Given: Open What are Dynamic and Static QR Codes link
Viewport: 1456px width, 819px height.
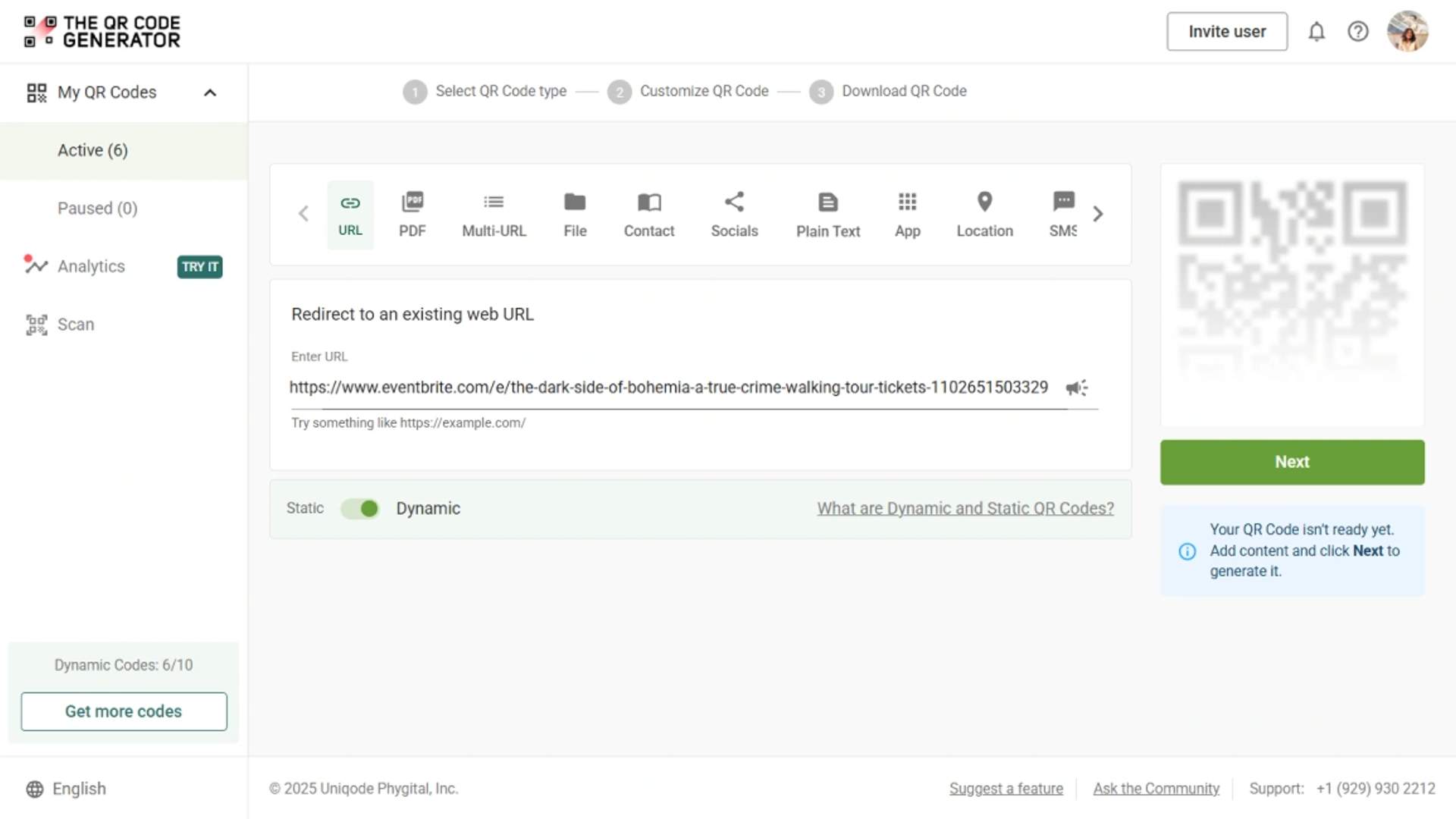Looking at the screenshot, I should tap(965, 508).
